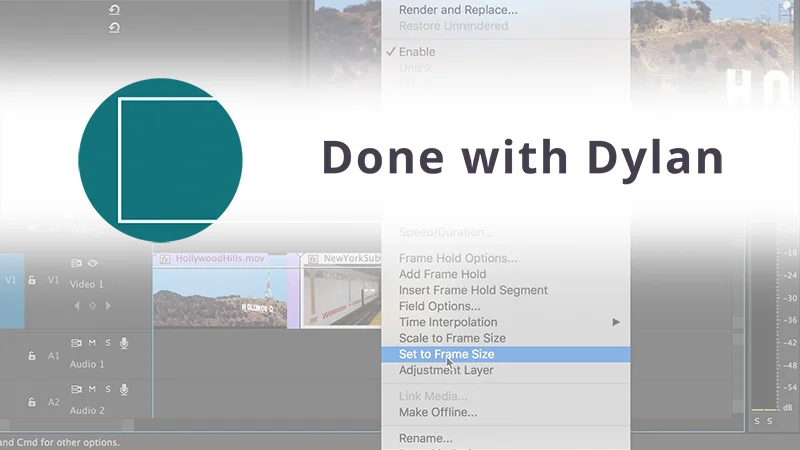Screen dimensions: 800x450
Task: Enable voice-over record mic on Audio 1
Action: click(x=124, y=343)
